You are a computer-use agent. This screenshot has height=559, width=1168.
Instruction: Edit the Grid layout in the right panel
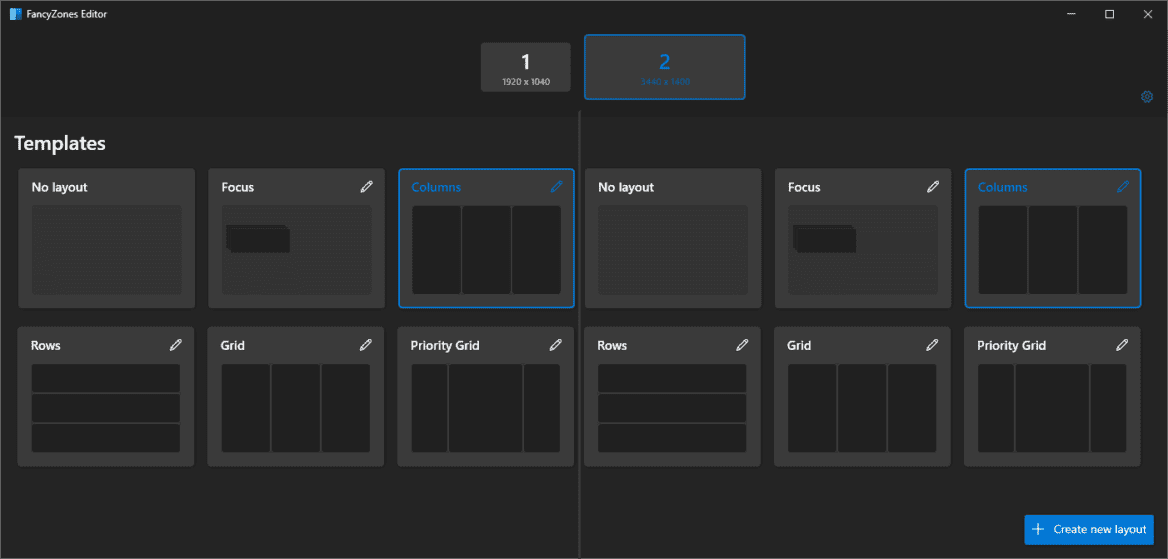(932, 345)
